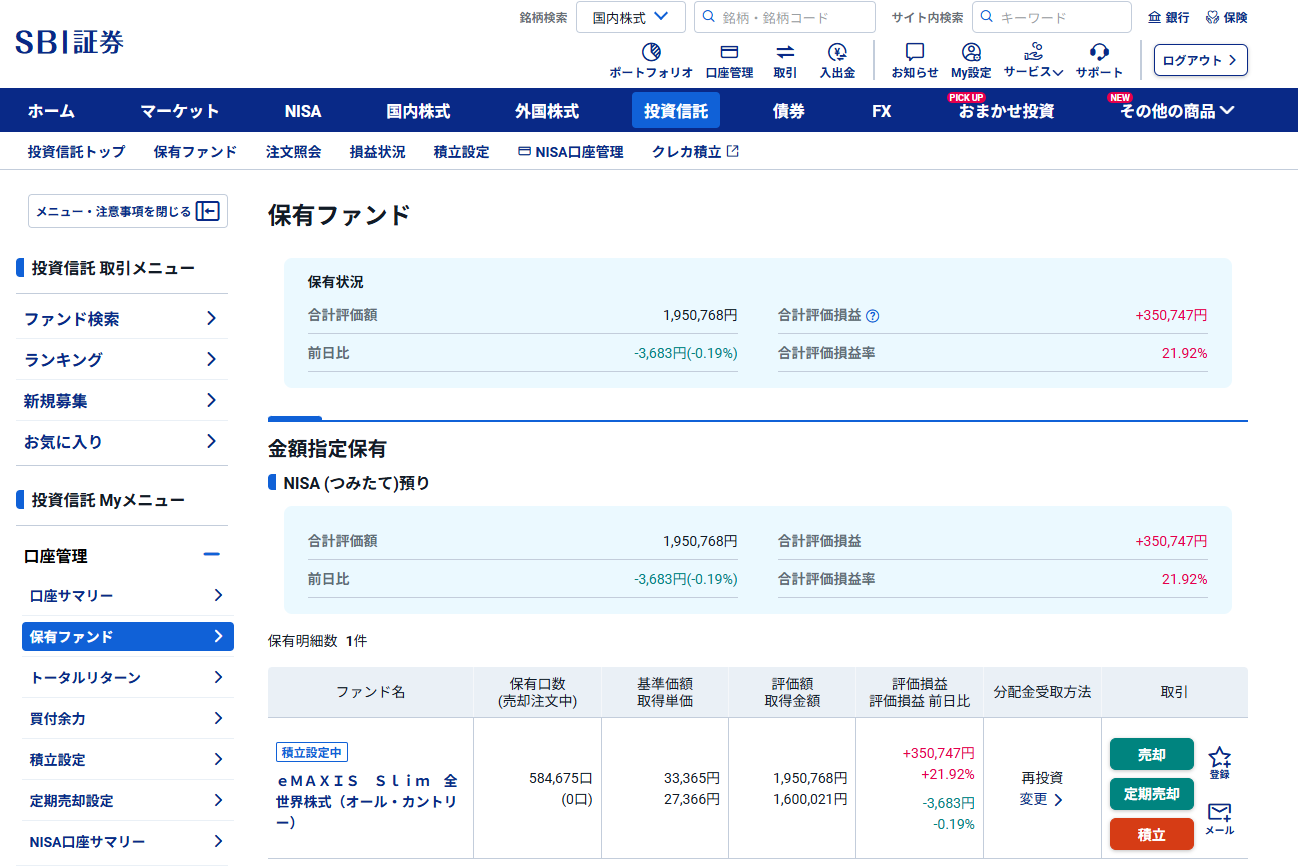Open notifications speech bubble icon
Screen dimensions: 1298x866
coord(914,53)
